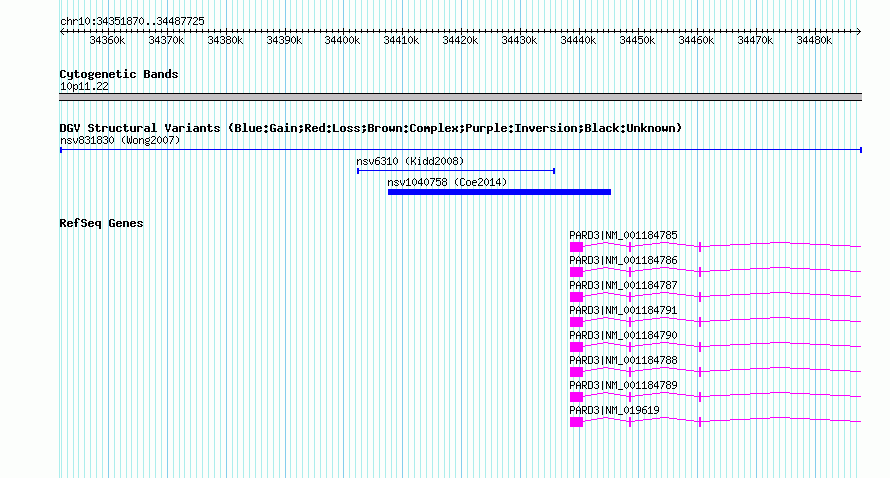Click magenta exon block of NM_001184786

point(577,272)
